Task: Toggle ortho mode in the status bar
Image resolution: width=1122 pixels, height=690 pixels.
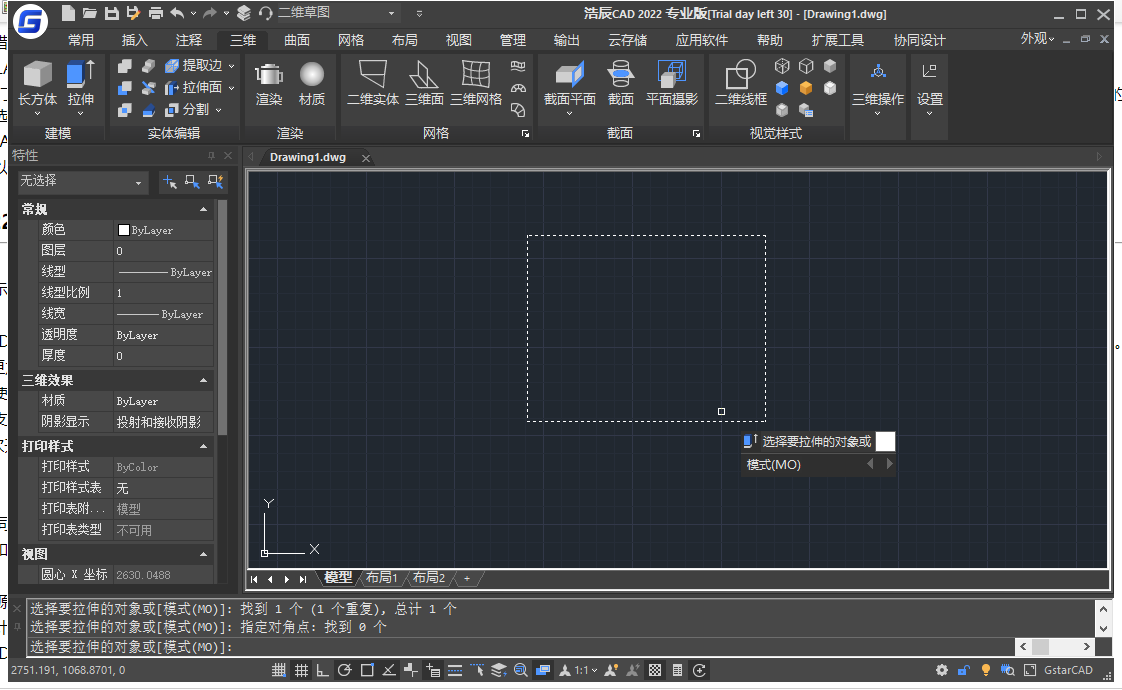Action: pyautogui.click(x=323, y=670)
